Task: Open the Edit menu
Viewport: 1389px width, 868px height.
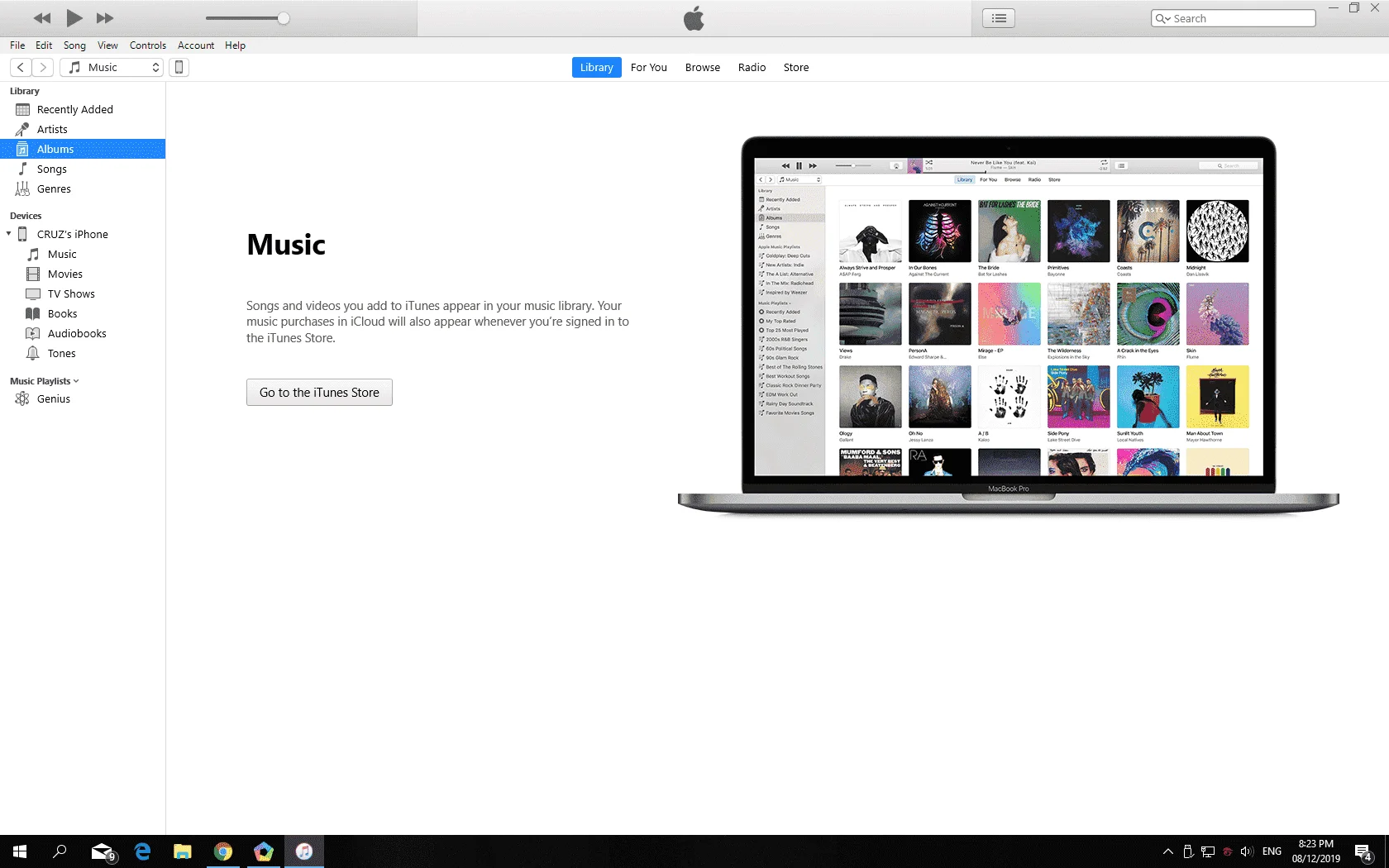Action: point(44,45)
